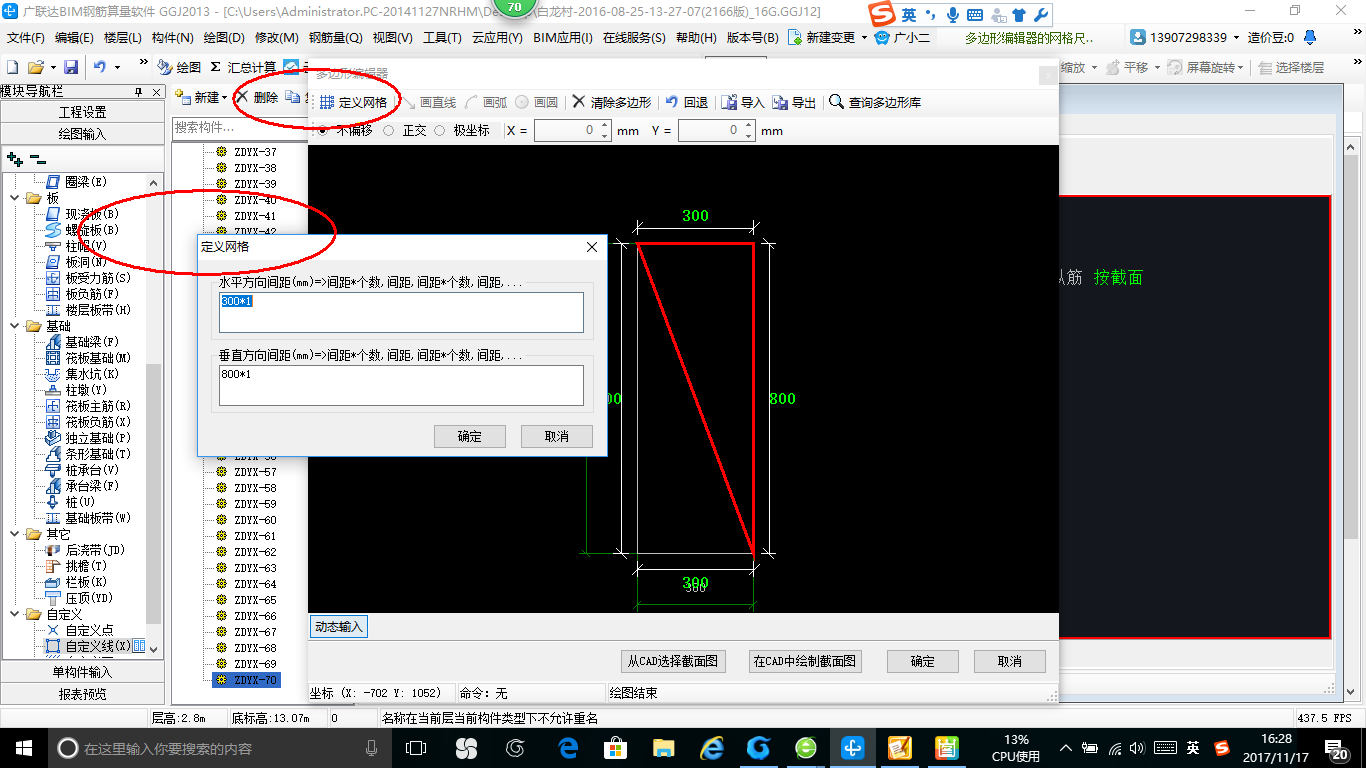Click 报表预览 navigation button
Screen dimensions: 1366x768
pos(82,693)
